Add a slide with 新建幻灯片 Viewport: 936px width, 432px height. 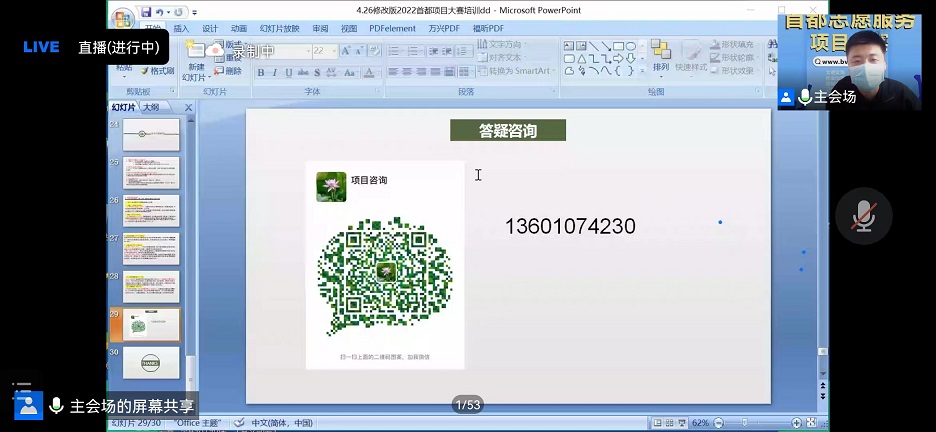pos(196,63)
